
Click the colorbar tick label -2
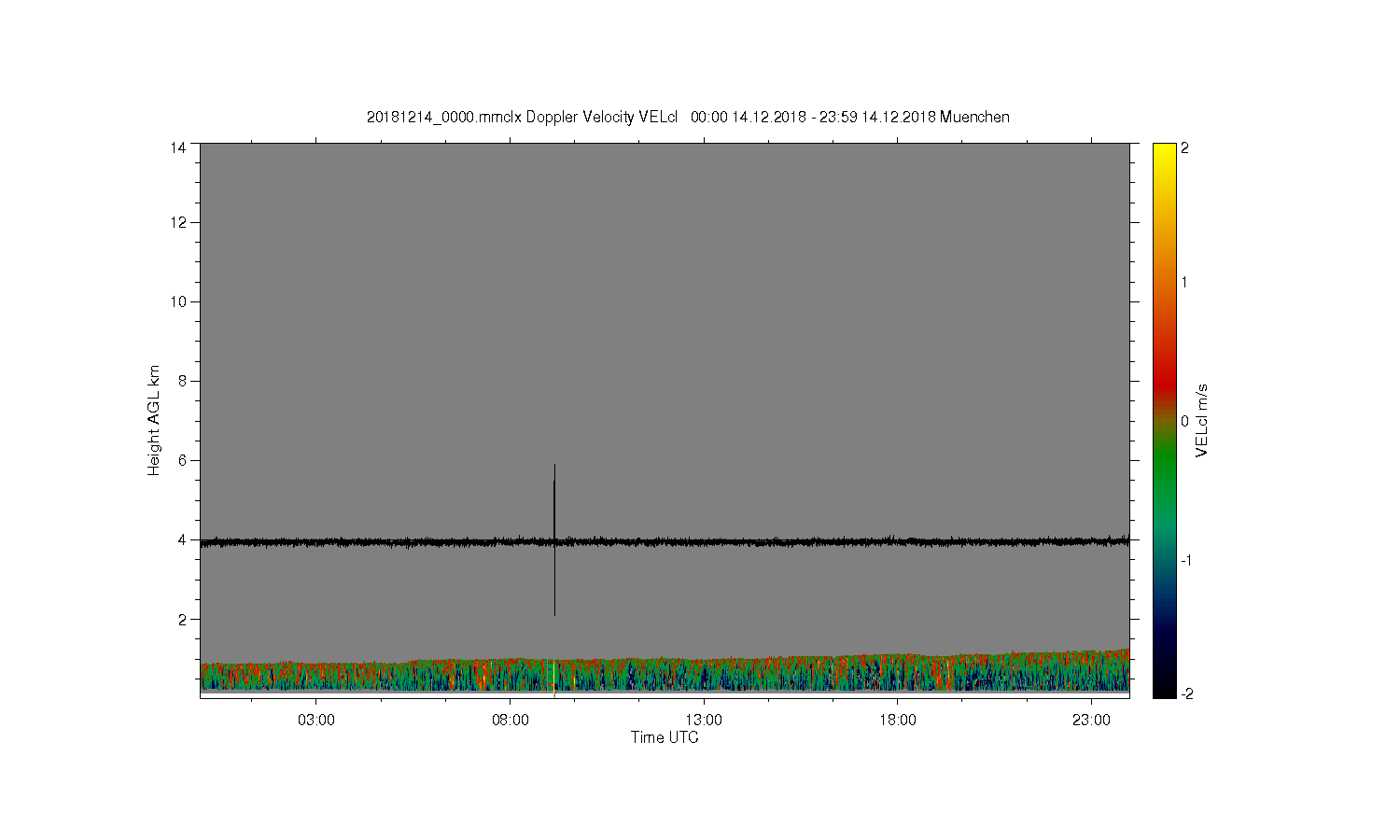pos(1186,693)
